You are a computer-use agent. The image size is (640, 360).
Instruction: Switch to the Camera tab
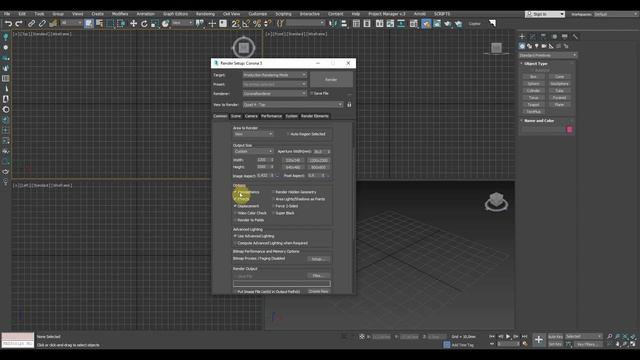(x=251, y=116)
